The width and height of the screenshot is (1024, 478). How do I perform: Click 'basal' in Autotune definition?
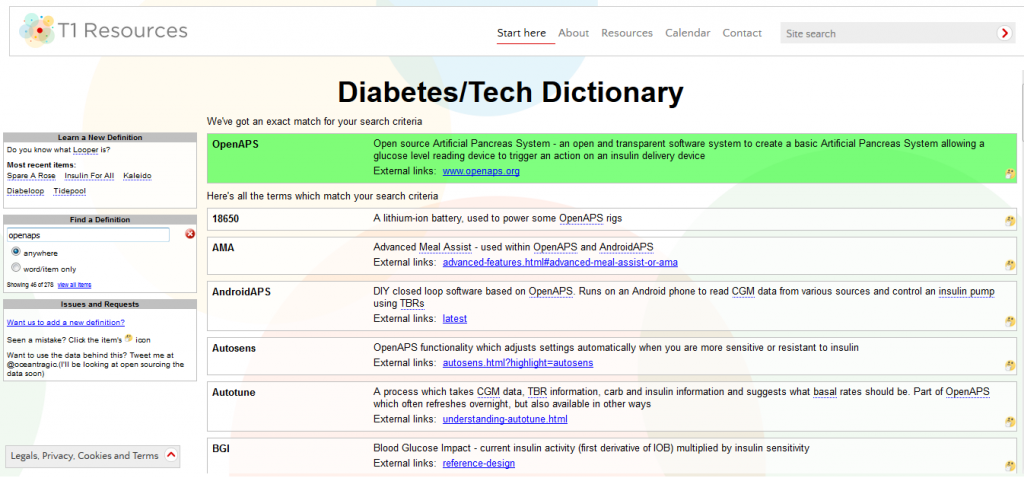[x=826, y=391]
